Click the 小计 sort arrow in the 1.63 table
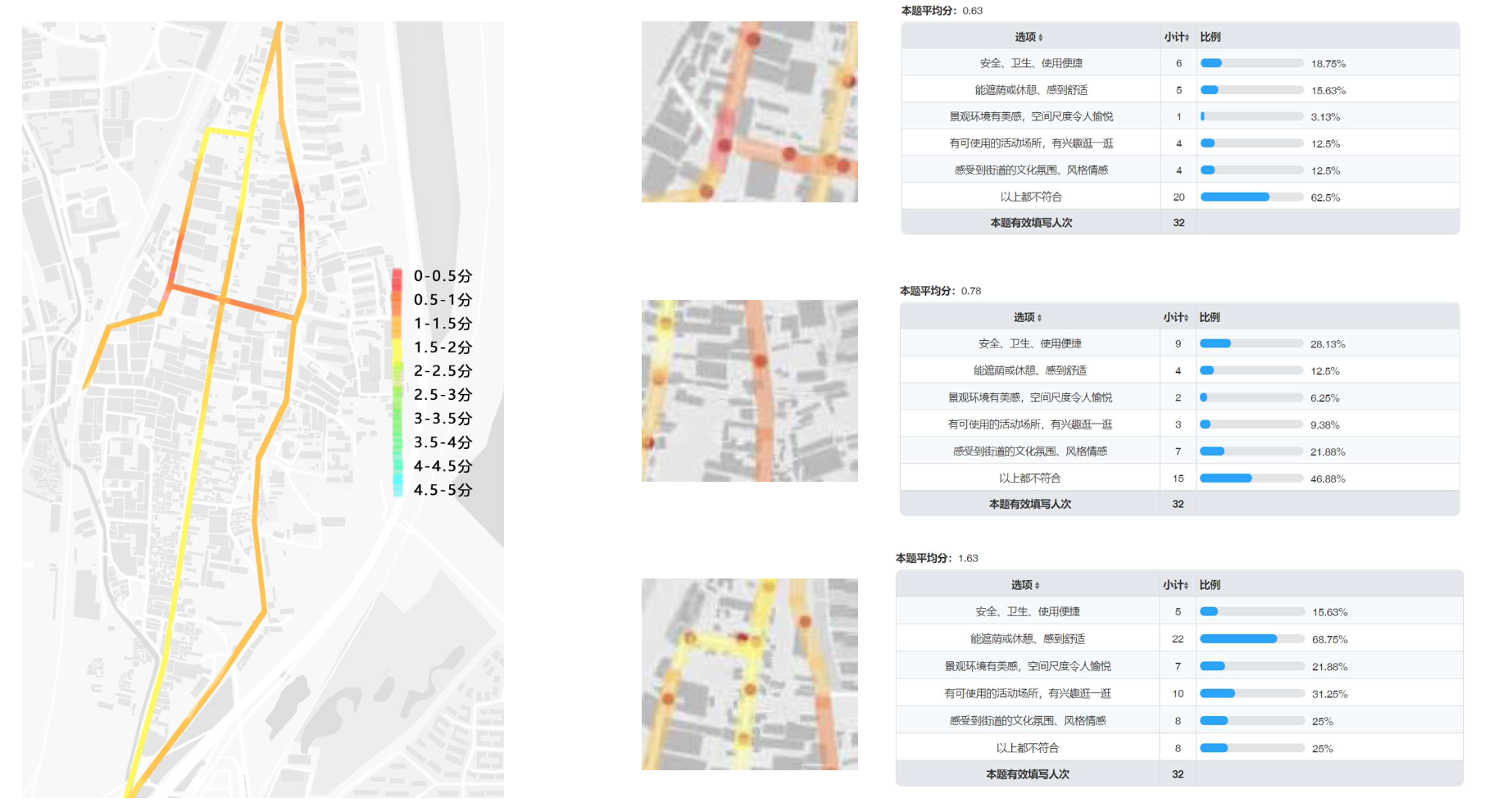The height and width of the screenshot is (812, 1494). [1186, 586]
